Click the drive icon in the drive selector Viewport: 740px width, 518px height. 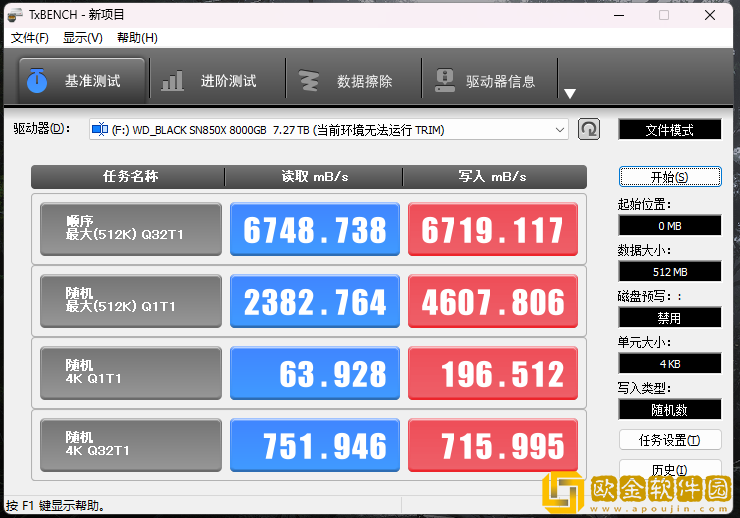tap(100, 129)
